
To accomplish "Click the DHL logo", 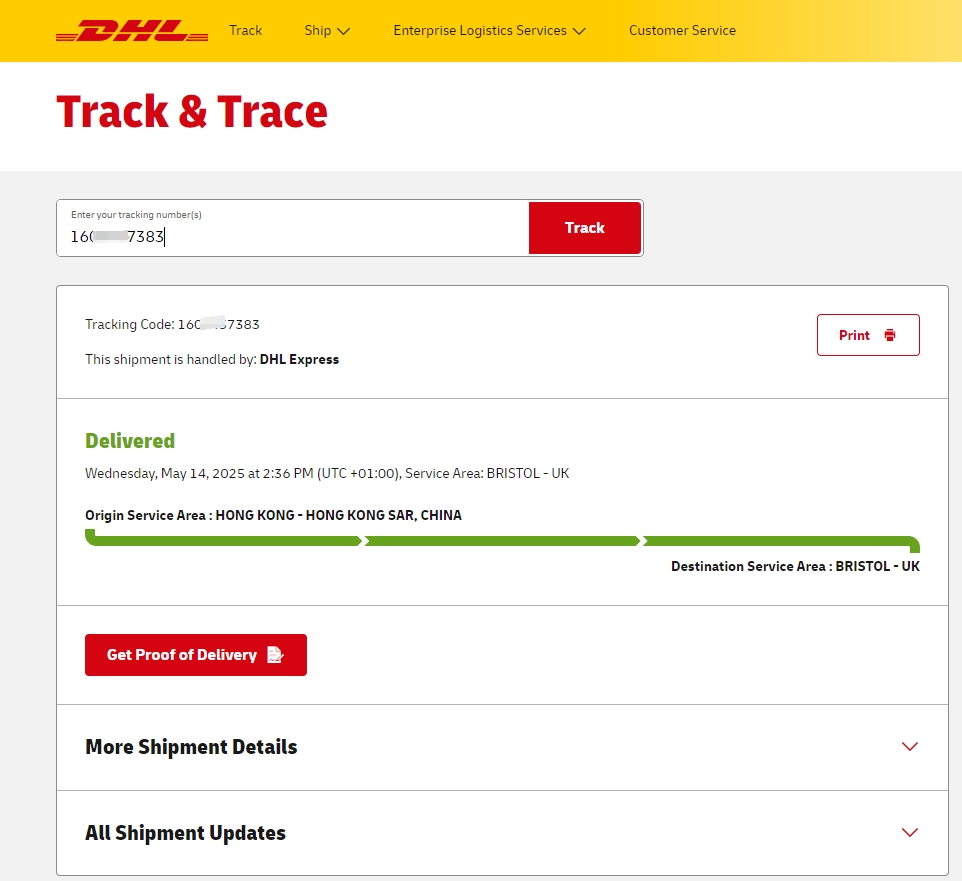I will [x=132, y=31].
